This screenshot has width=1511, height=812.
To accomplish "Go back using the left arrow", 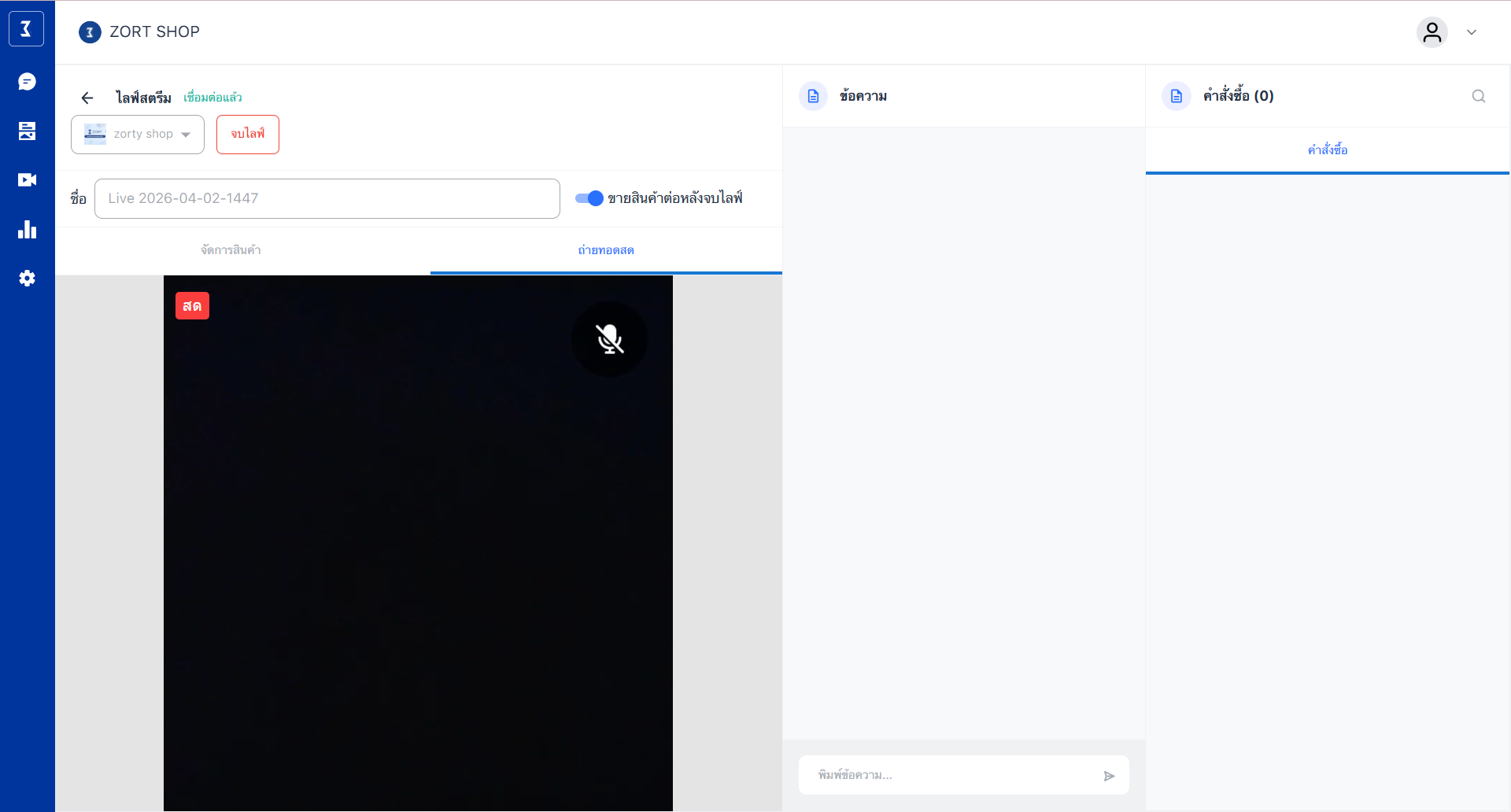I will point(87,98).
